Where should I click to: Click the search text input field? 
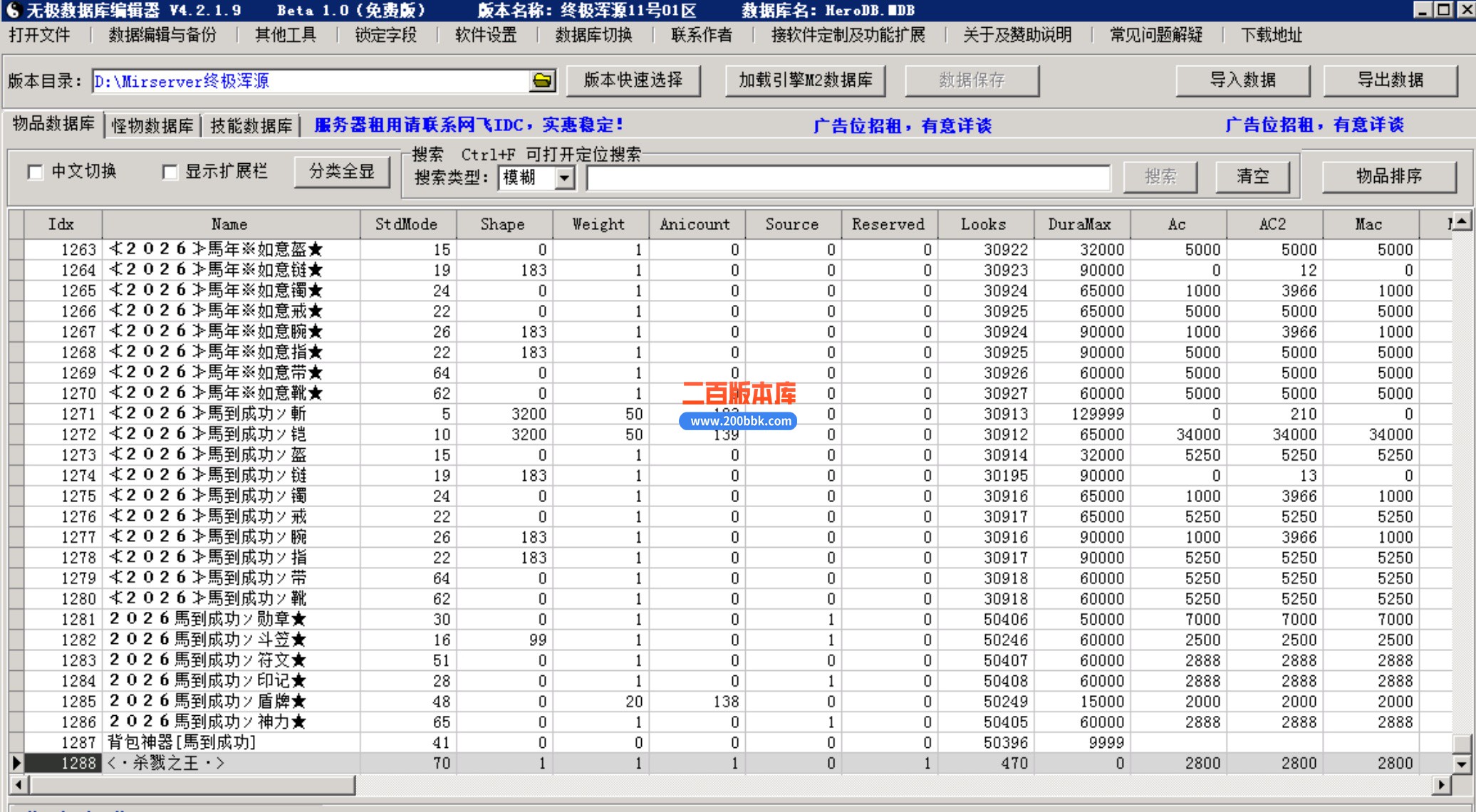click(848, 177)
